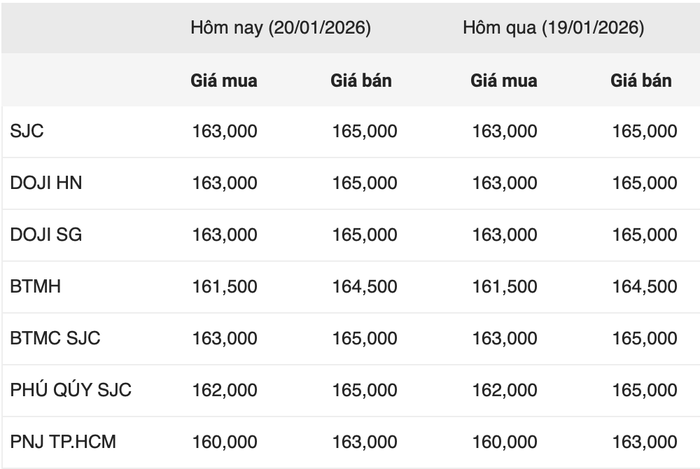The height and width of the screenshot is (469, 700).
Task: Click the BTMH row label
Action: coord(35,287)
